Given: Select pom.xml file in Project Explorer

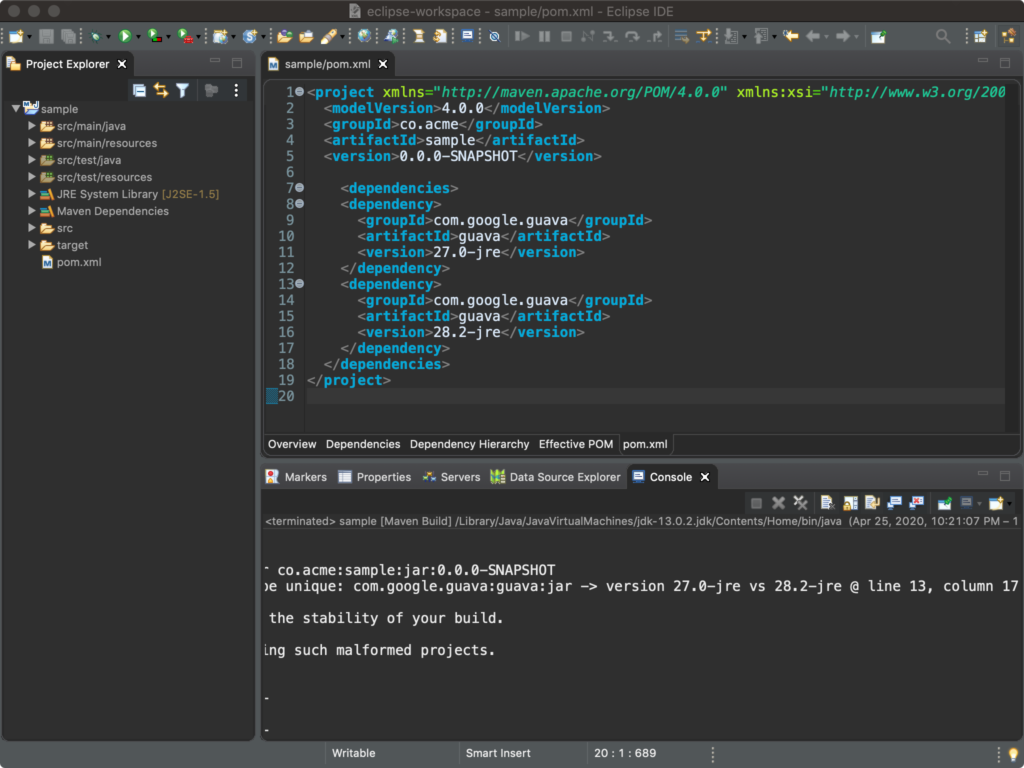Looking at the screenshot, I should [x=78, y=262].
